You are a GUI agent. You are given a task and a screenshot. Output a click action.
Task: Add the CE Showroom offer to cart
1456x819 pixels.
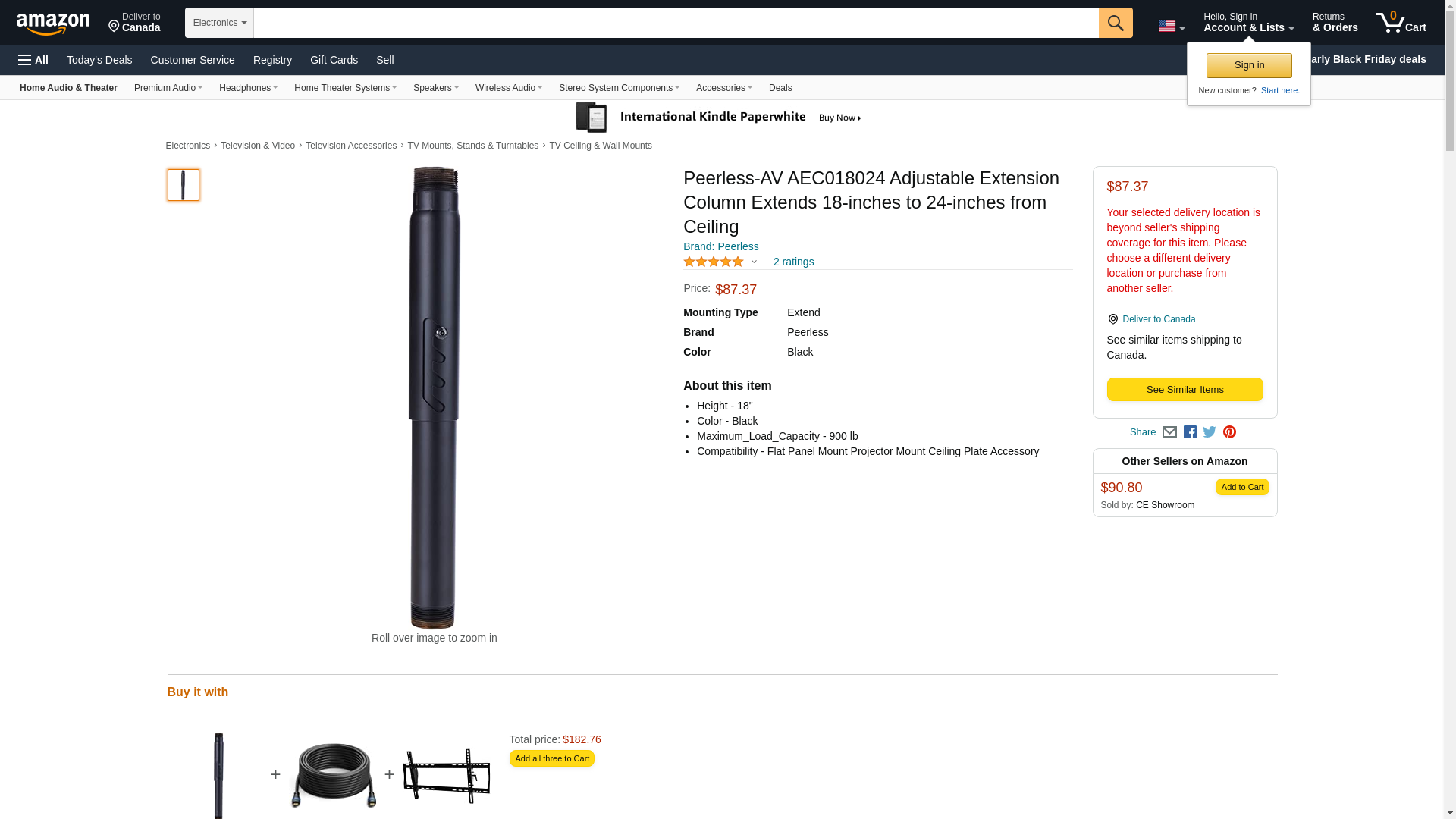pyautogui.click(x=1241, y=487)
